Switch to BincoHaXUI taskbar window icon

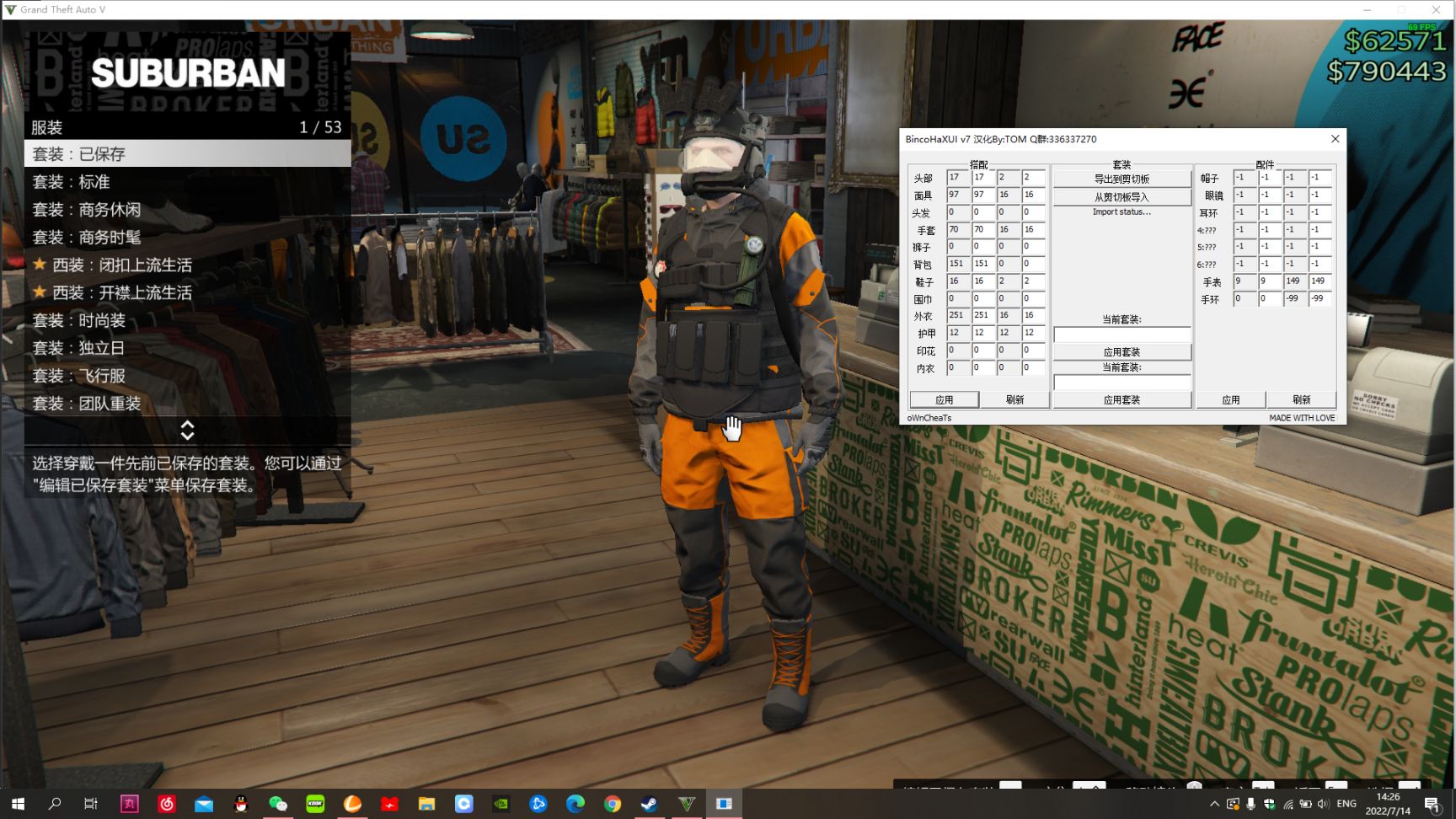tap(724, 804)
